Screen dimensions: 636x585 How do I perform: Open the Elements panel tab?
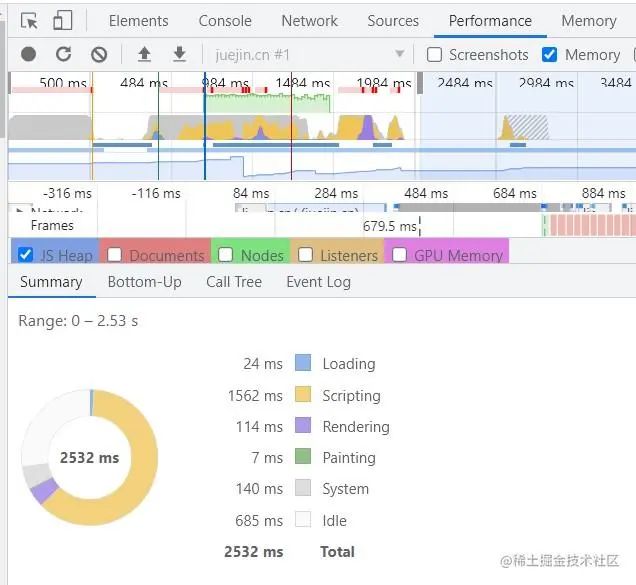pyautogui.click(x=138, y=21)
